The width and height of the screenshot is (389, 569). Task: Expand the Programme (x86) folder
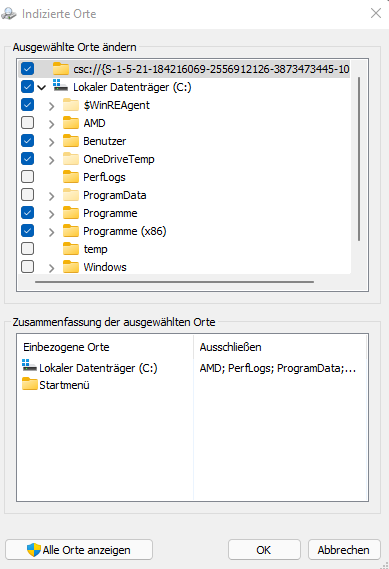pyautogui.click(x=52, y=232)
